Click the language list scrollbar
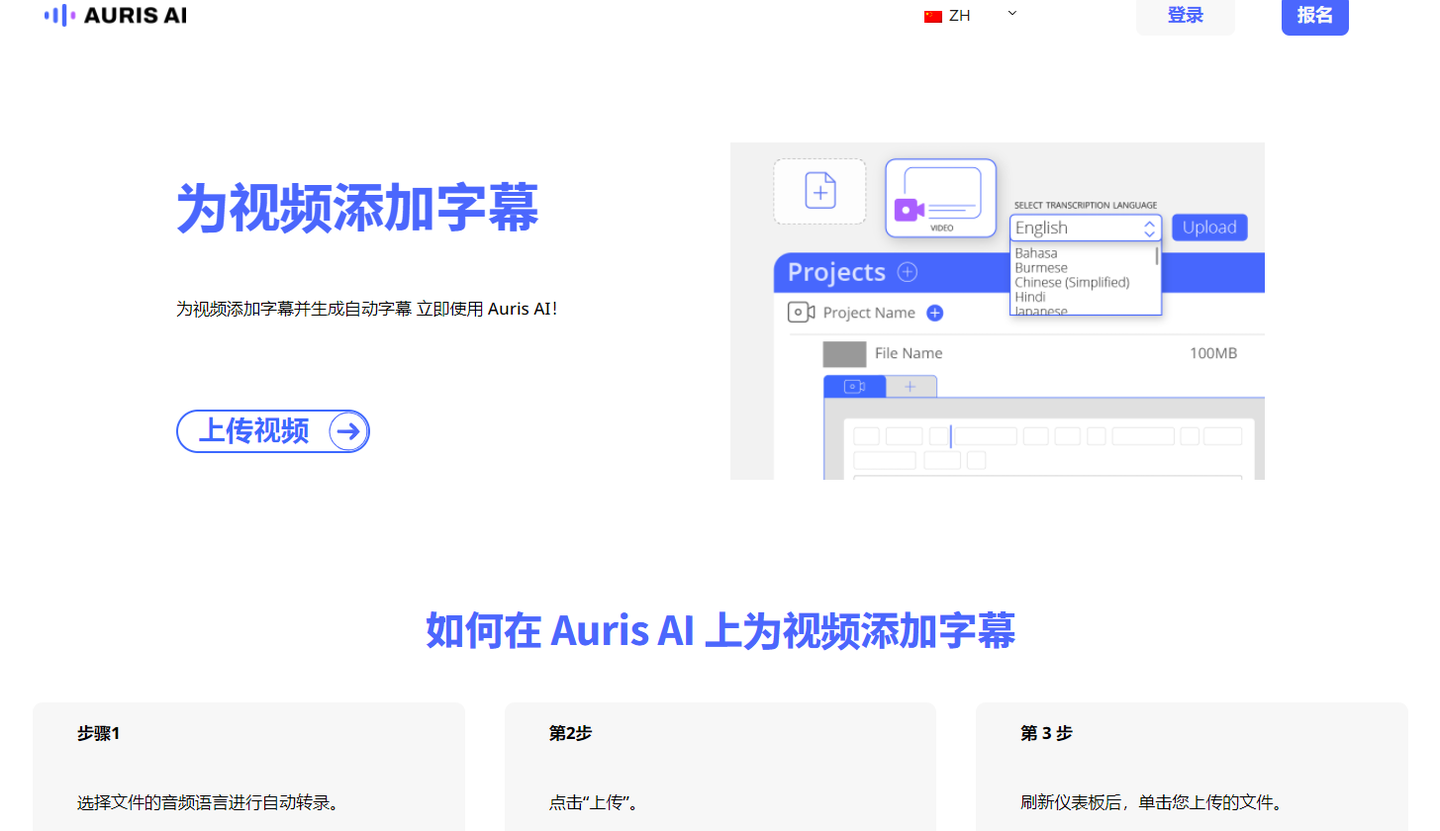The image size is (1440, 831). click(x=1157, y=257)
